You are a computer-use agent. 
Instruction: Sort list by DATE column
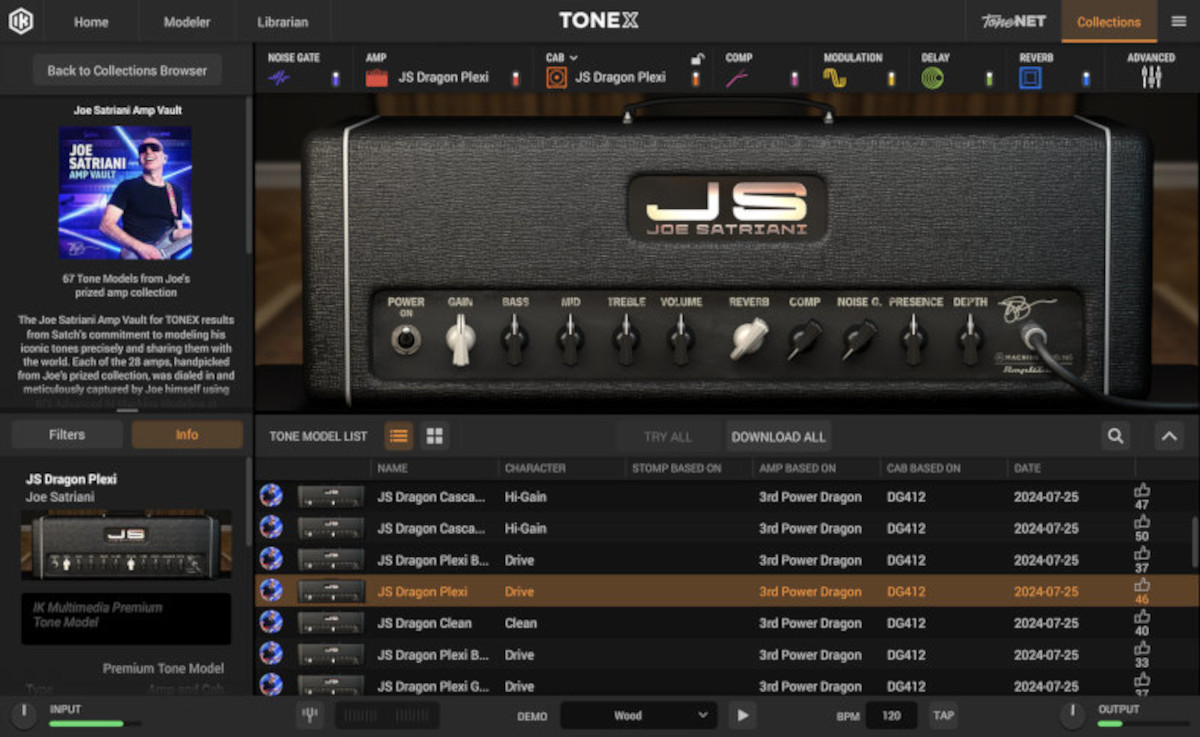(1027, 468)
